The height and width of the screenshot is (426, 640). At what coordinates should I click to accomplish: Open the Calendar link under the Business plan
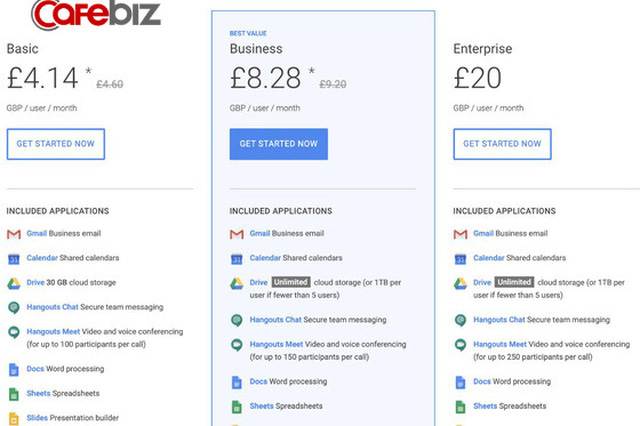(x=265, y=258)
